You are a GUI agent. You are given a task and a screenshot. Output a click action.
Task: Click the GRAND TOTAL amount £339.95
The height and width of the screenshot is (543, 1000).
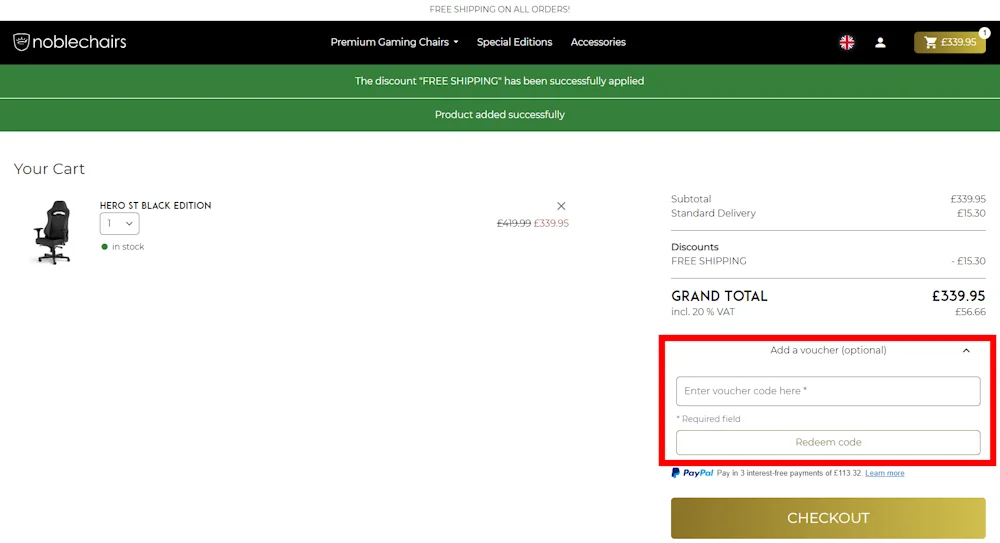pyautogui.click(x=958, y=296)
